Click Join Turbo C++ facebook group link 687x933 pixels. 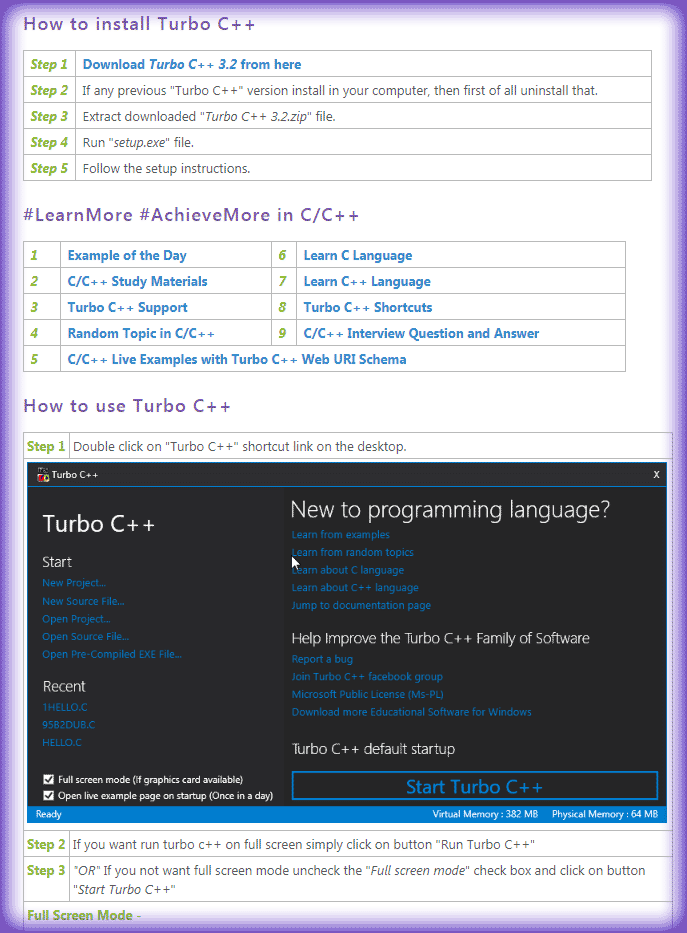point(367,677)
